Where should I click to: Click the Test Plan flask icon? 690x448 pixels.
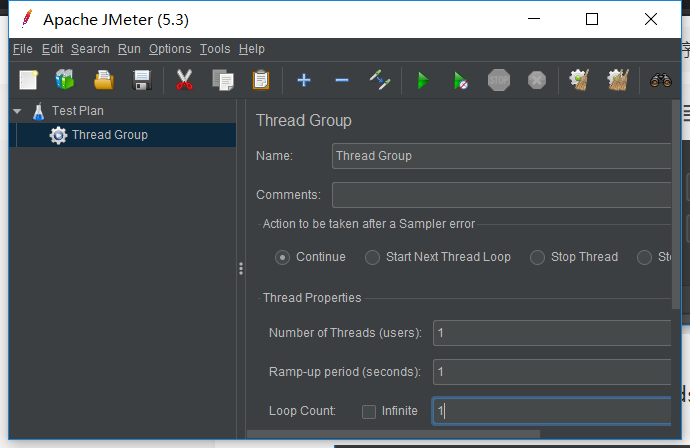39,111
